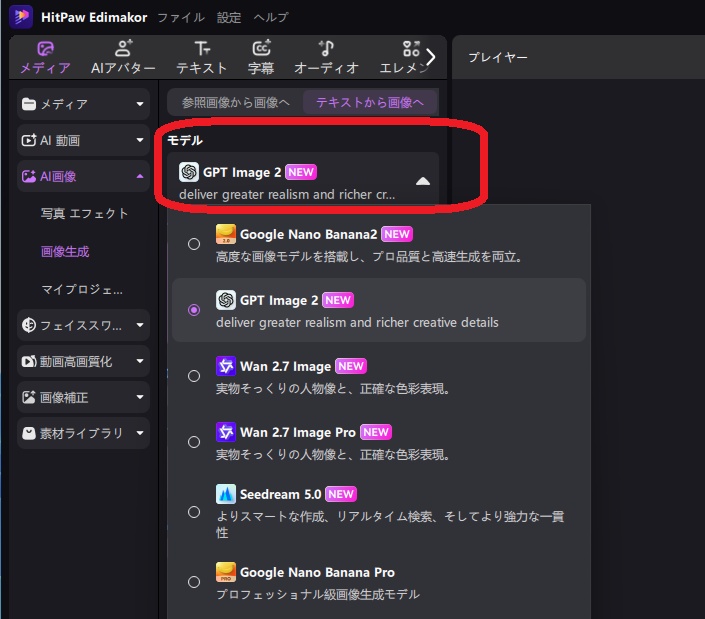Collapse the モデル GPT Image 2 dropdown
Screen dimensions: 705x619
coord(423,181)
